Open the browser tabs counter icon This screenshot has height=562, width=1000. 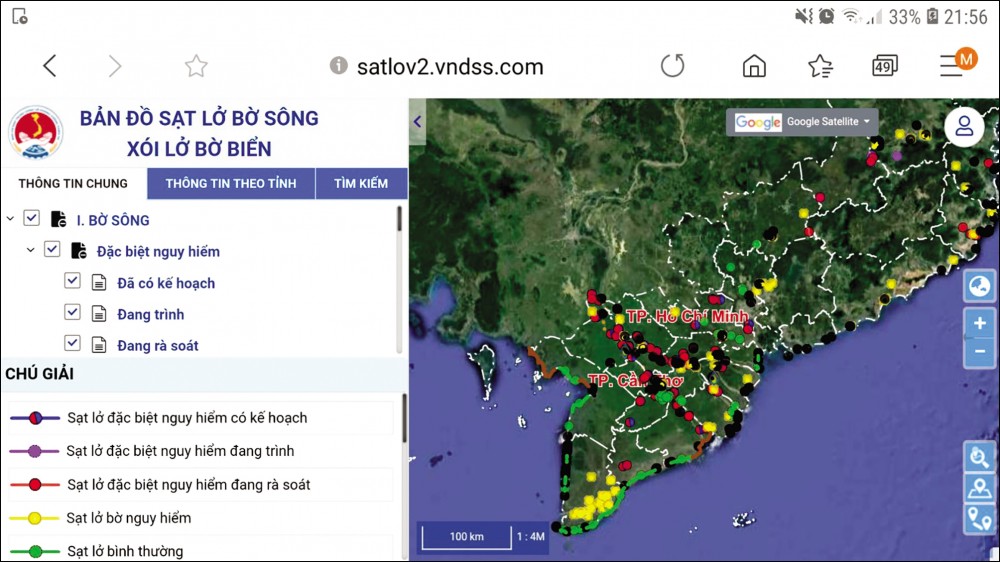884,66
